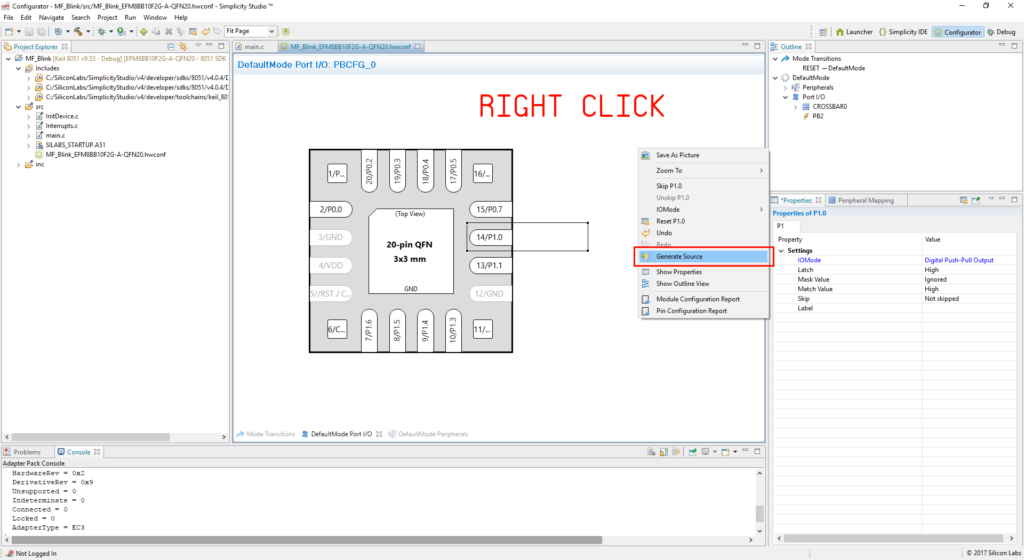Click the Link with Editor icon
This screenshot has width=1024, height=560.
183,47
